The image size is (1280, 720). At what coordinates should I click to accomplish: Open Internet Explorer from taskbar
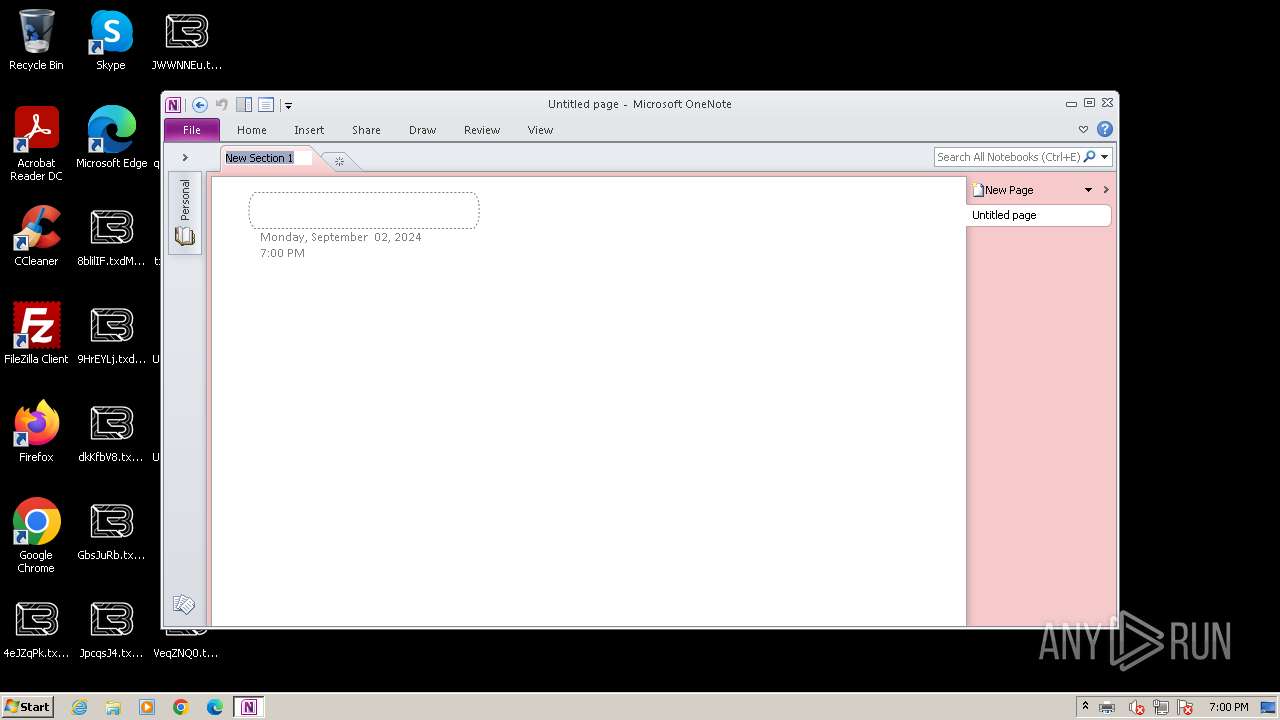pos(79,707)
